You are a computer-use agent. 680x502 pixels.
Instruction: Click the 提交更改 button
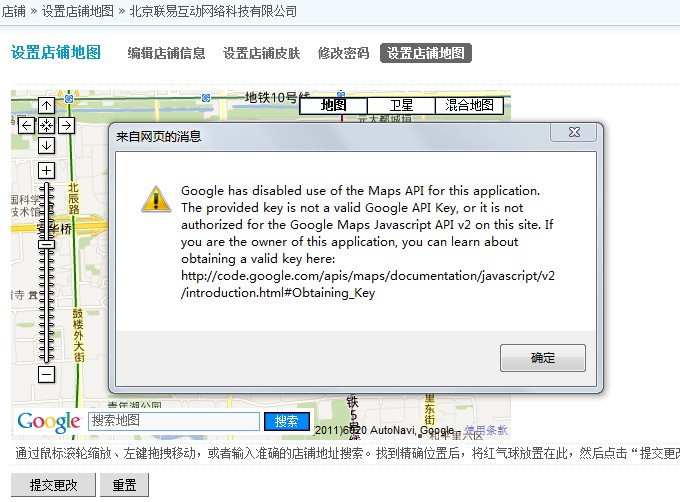tap(53, 485)
